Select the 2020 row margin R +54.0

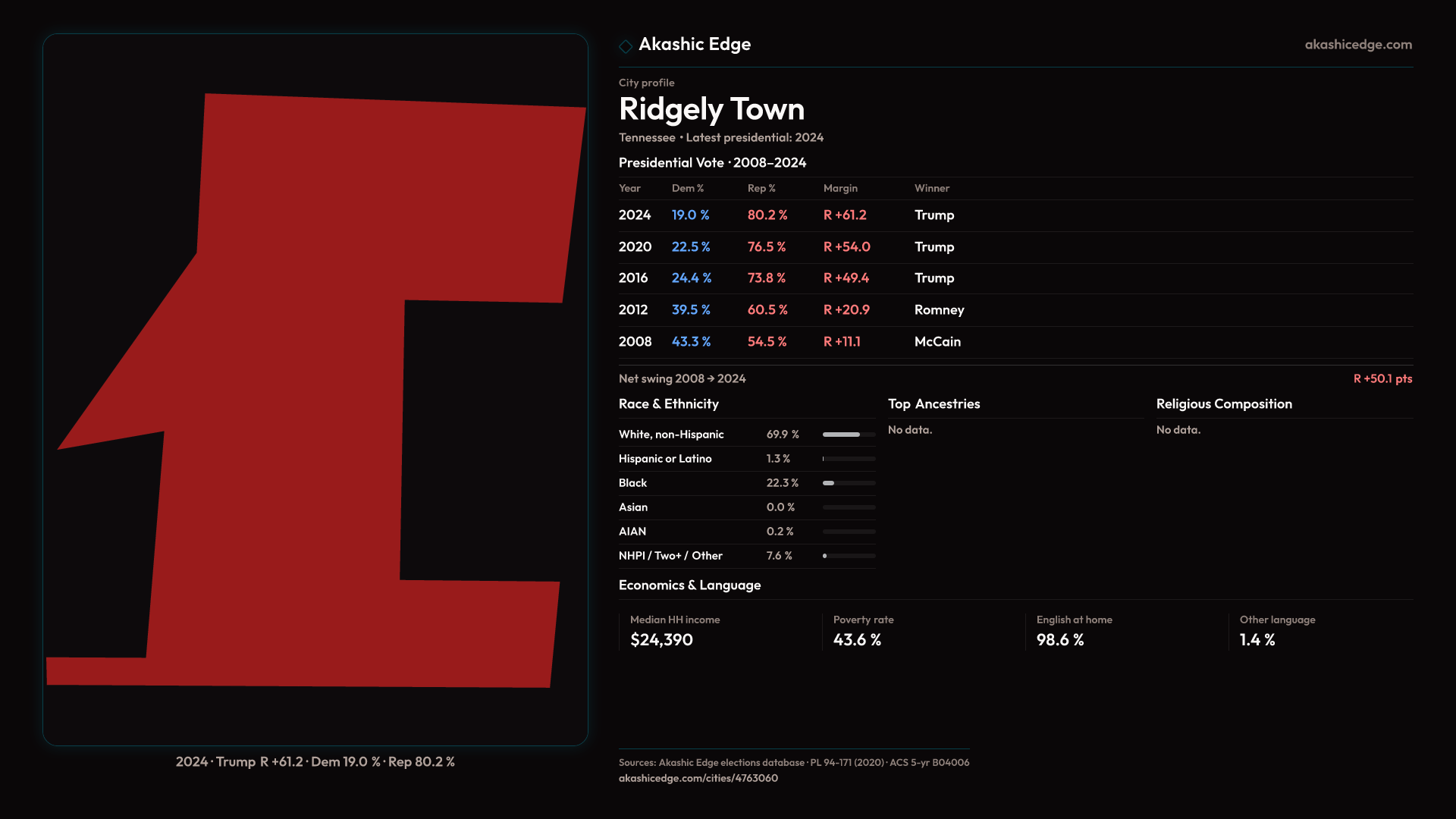coord(846,247)
